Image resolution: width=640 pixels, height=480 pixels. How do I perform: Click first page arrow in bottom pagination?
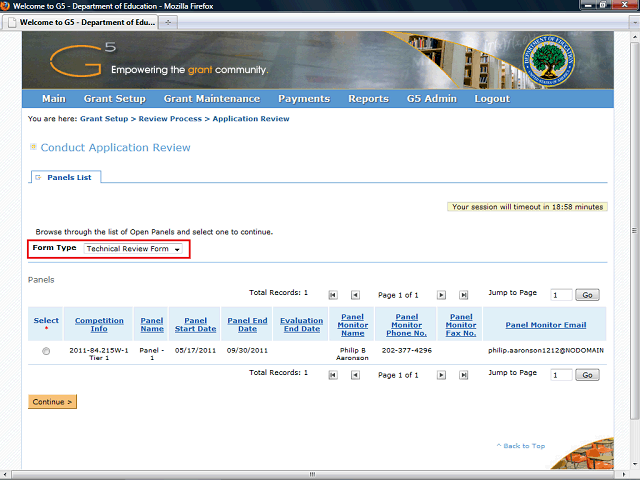332,374
